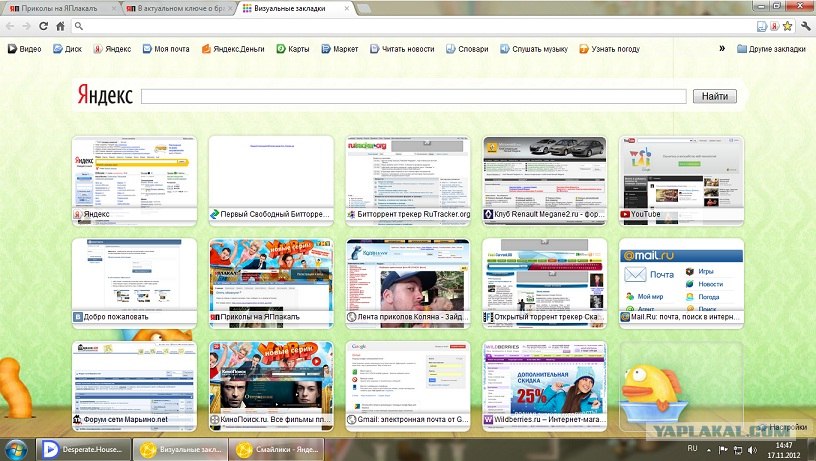Click the Yandex search input field
This screenshot has height=461, width=816.
413,97
